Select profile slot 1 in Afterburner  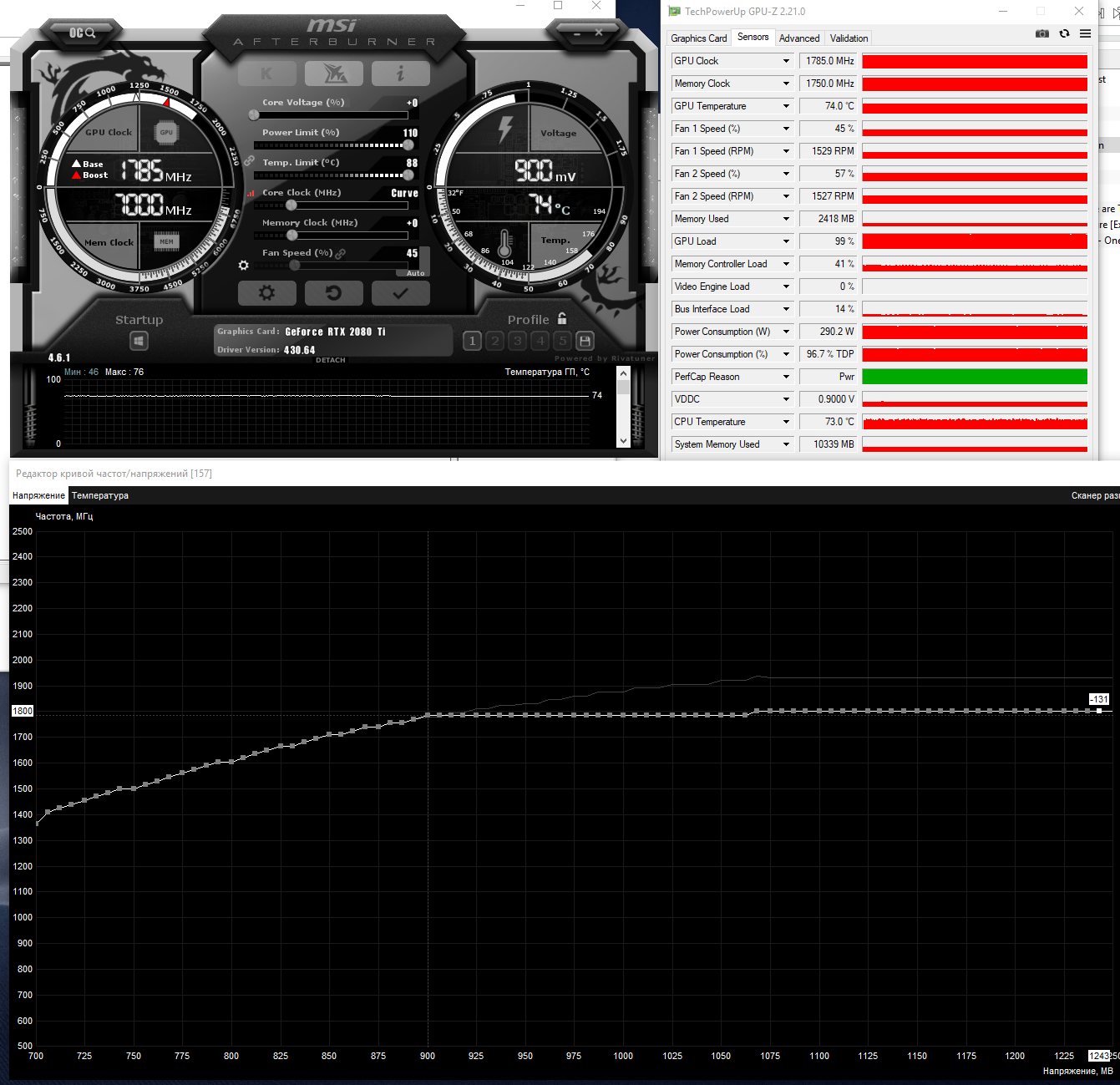pos(472,341)
